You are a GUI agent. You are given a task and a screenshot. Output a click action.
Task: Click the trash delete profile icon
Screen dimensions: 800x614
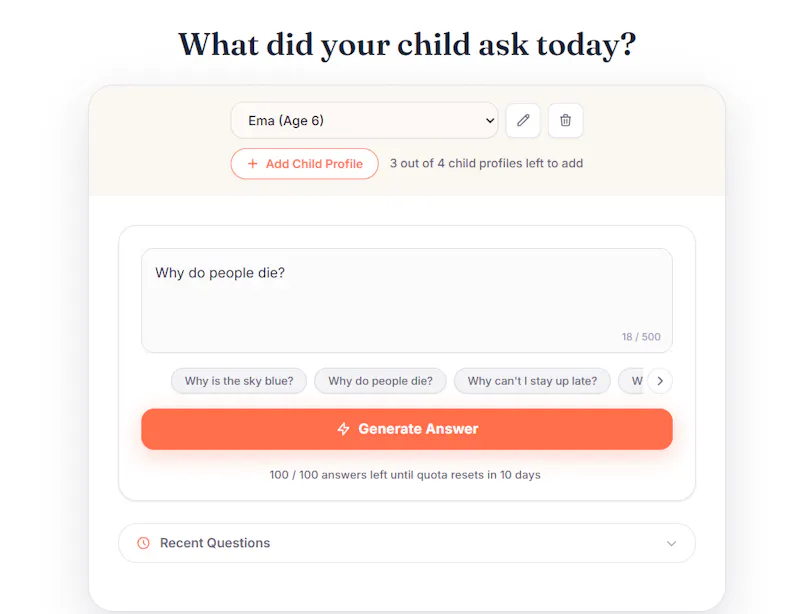click(565, 120)
